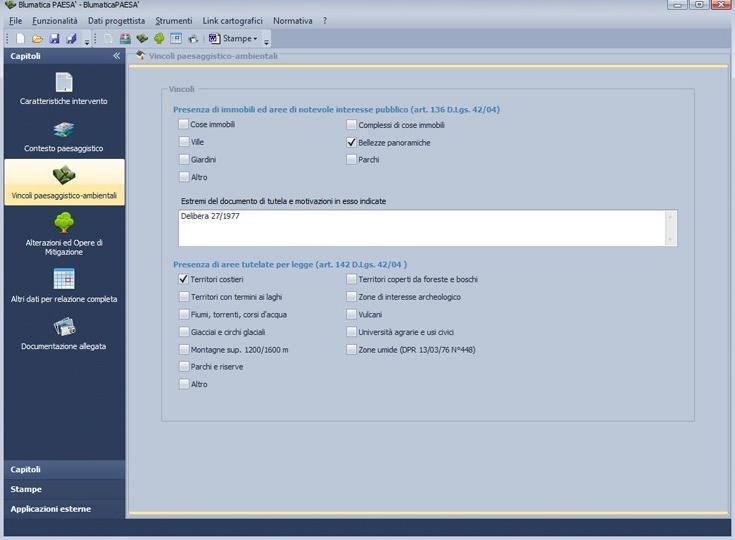Click the New document toolbar icon
The height and width of the screenshot is (540, 735).
click(21, 39)
